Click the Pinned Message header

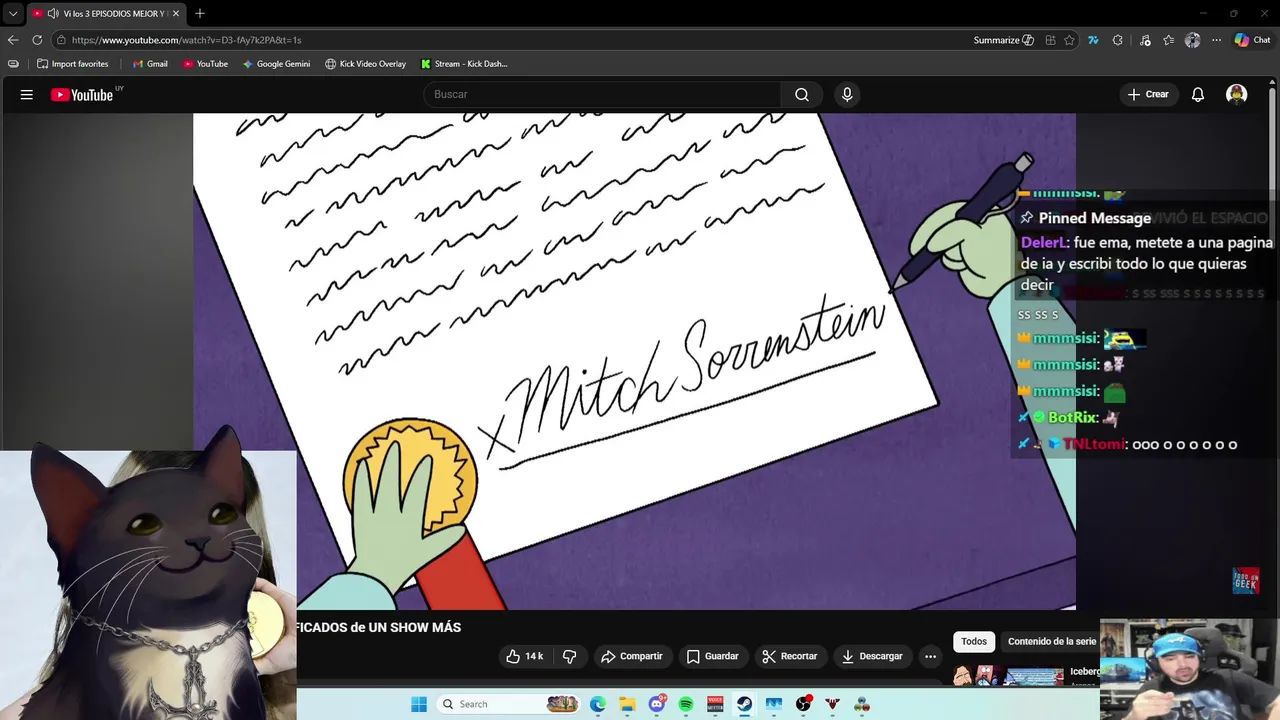click(x=1094, y=218)
